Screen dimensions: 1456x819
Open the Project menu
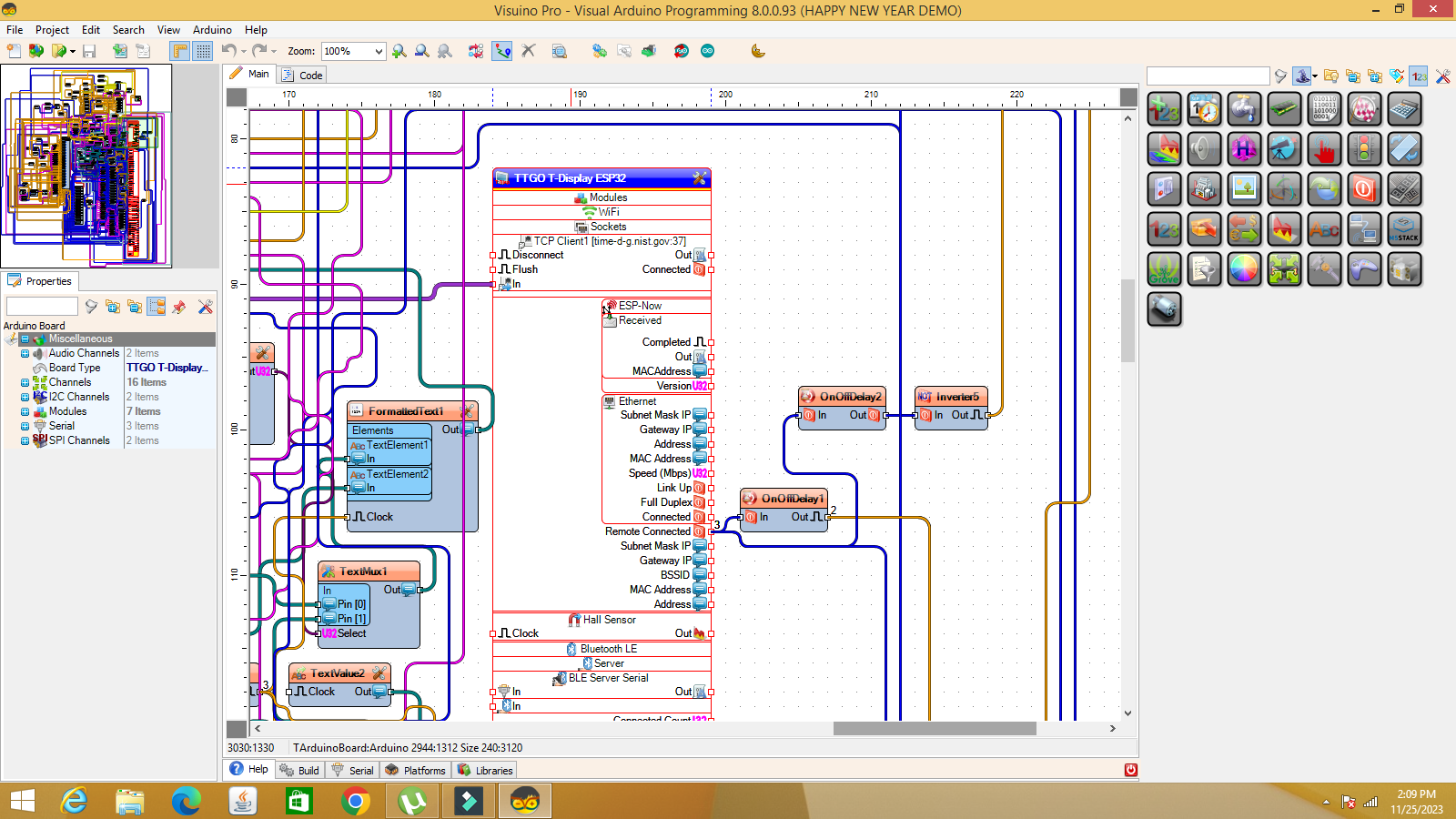coord(52,30)
